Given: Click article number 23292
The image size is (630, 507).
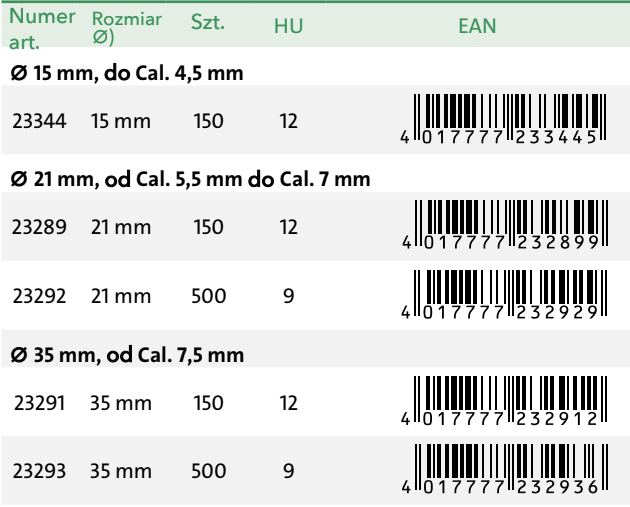Looking at the screenshot, I should (39, 296).
